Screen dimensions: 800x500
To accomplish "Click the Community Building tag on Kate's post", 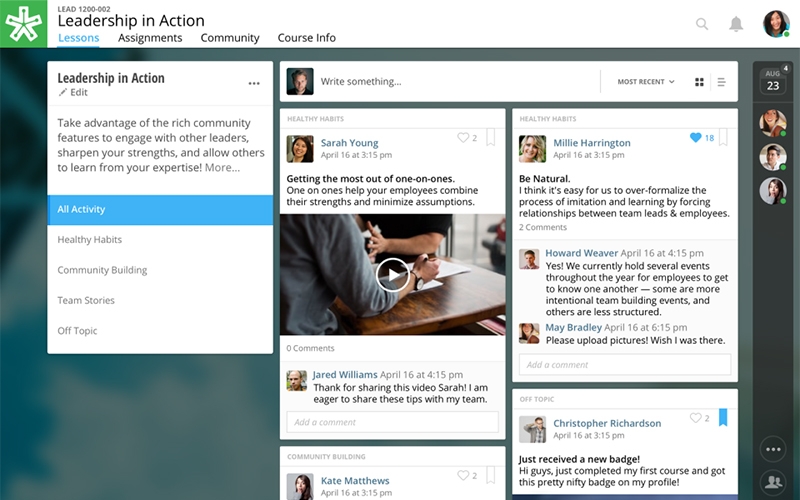I will click(x=326, y=457).
